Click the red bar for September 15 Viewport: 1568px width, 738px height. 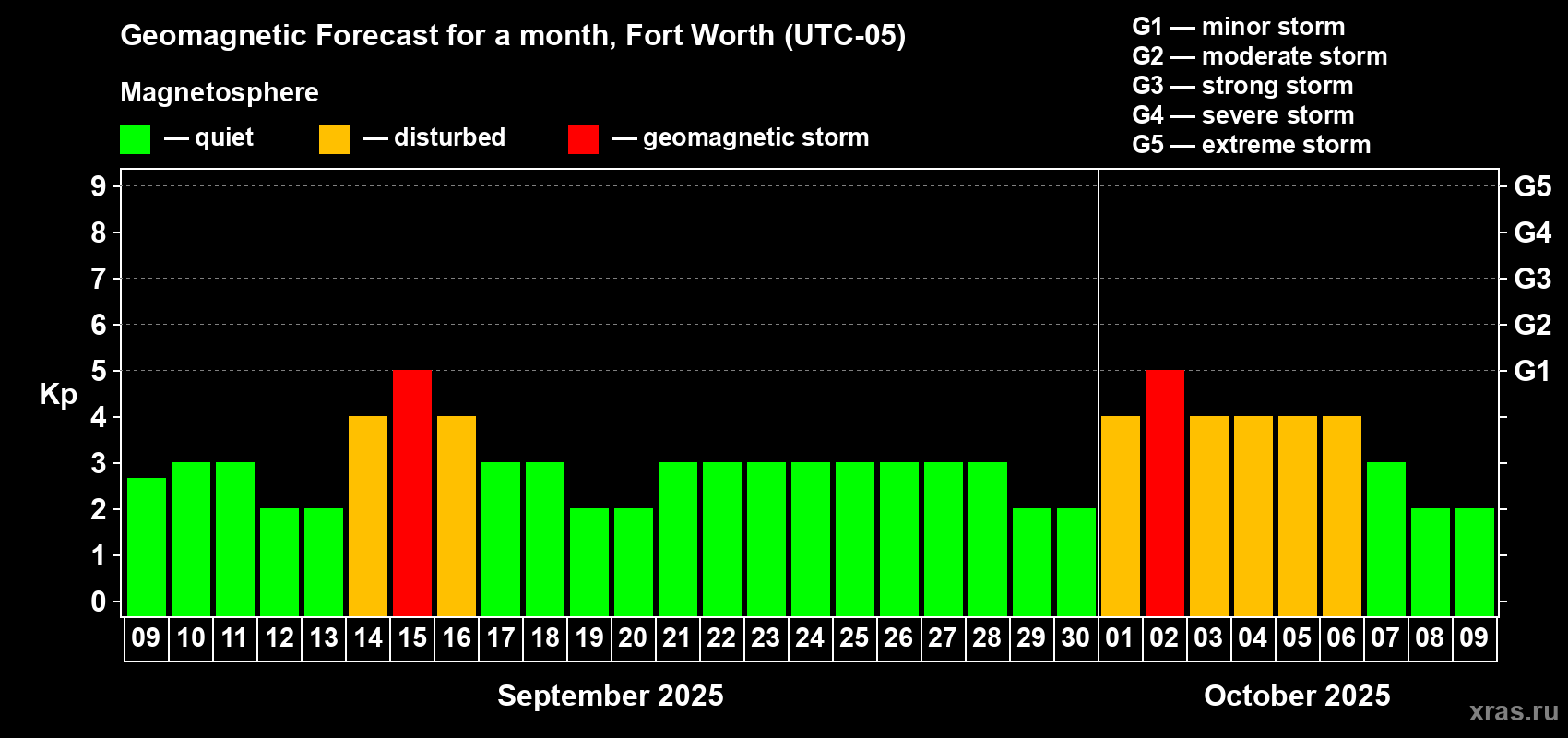point(412,493)
